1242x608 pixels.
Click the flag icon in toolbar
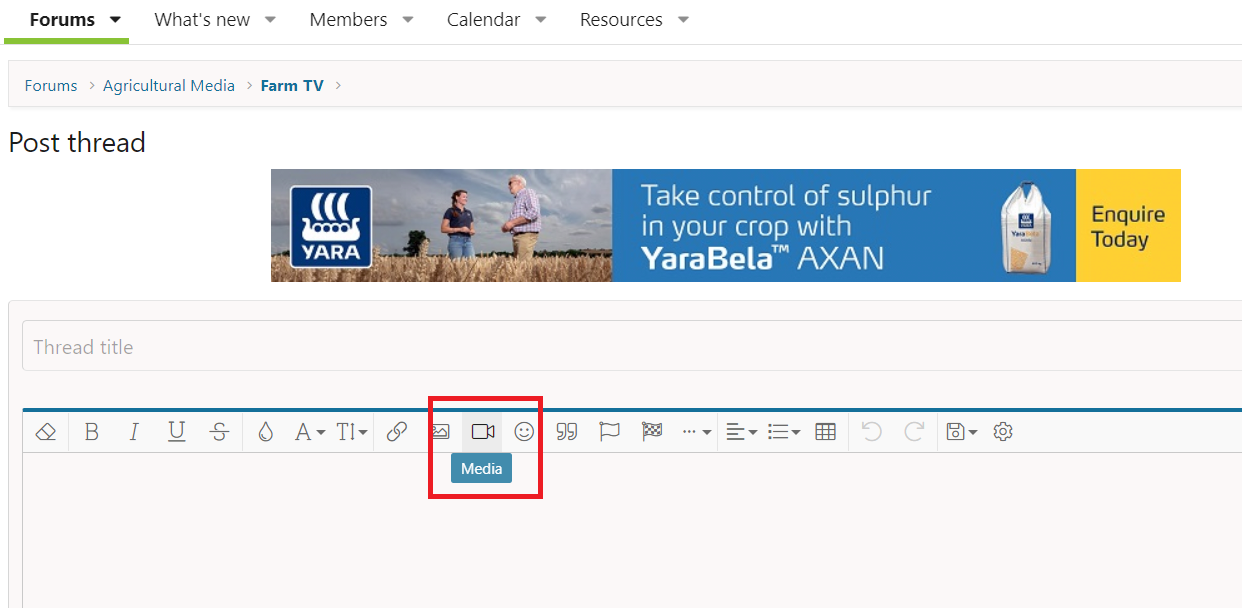tap(610, 432)
